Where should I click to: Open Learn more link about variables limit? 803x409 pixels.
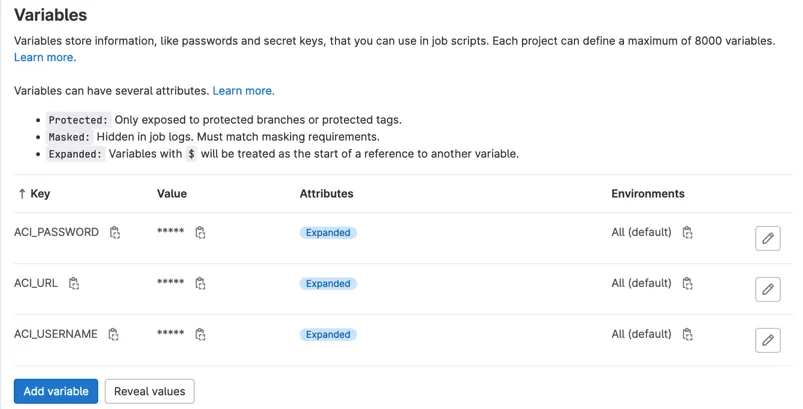point(45,57)
